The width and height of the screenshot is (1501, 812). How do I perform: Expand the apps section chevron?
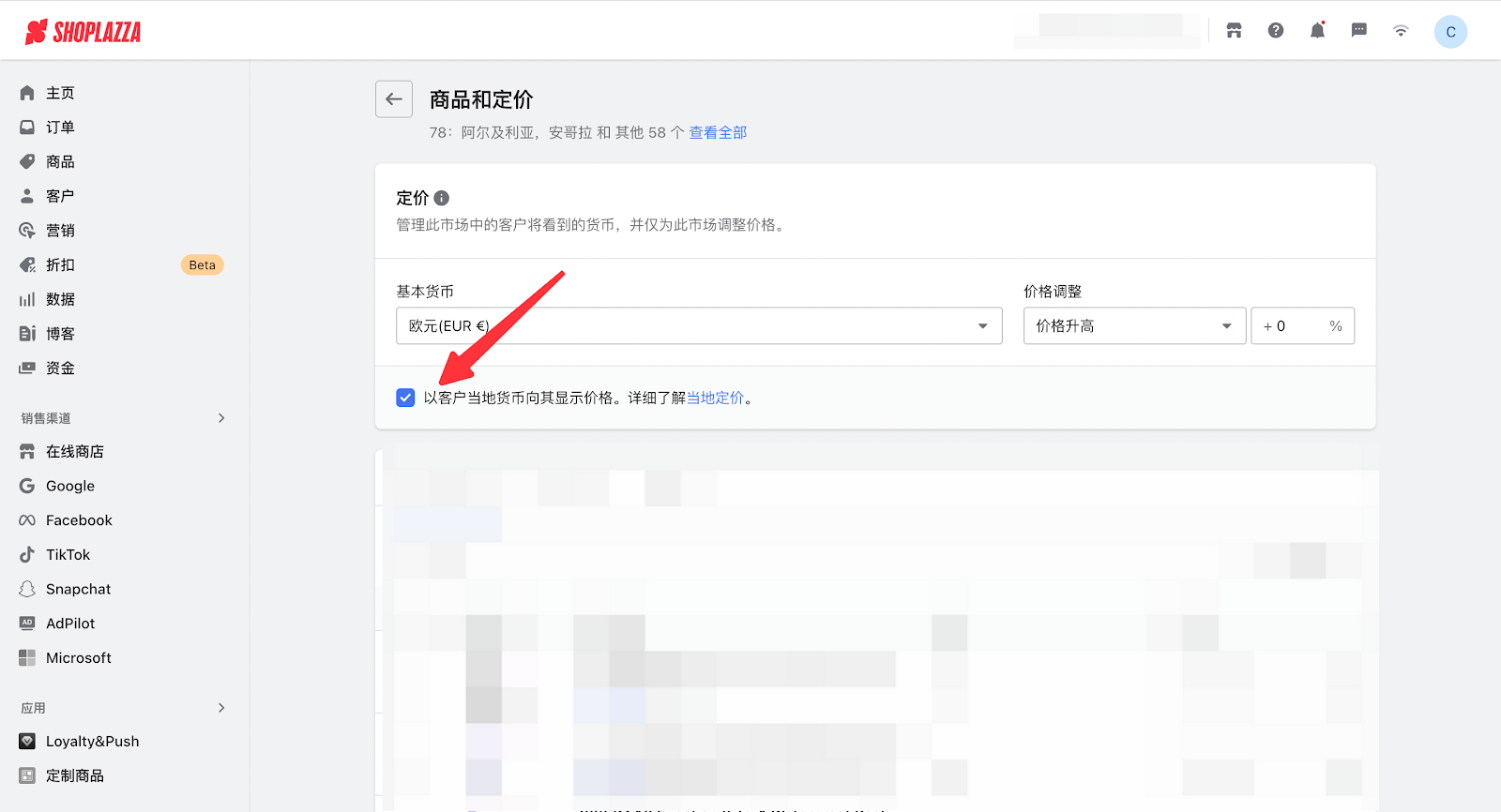click(221, 708)
